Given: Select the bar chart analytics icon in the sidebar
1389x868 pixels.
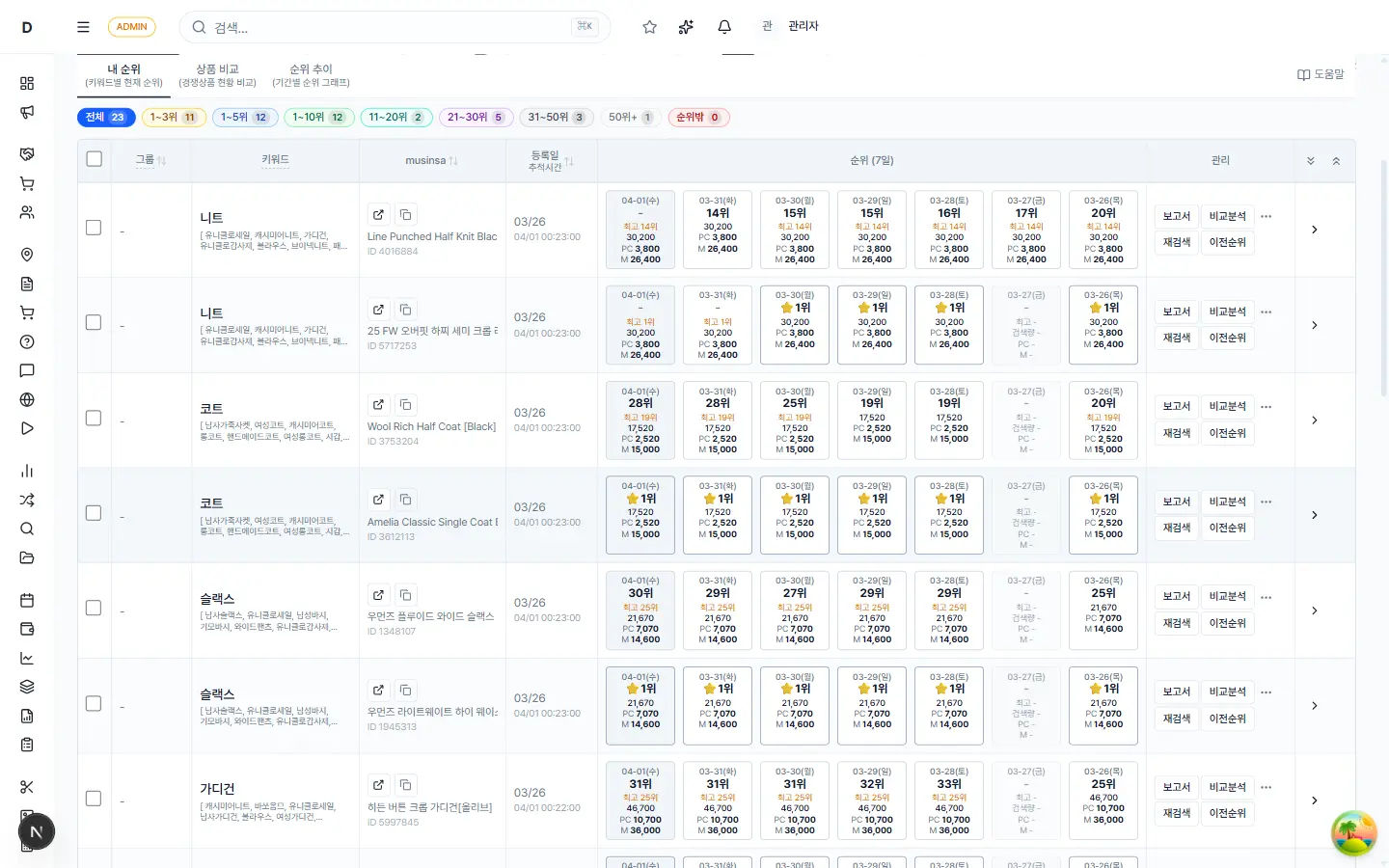Looking at the screenshot, I should (26, 471).
